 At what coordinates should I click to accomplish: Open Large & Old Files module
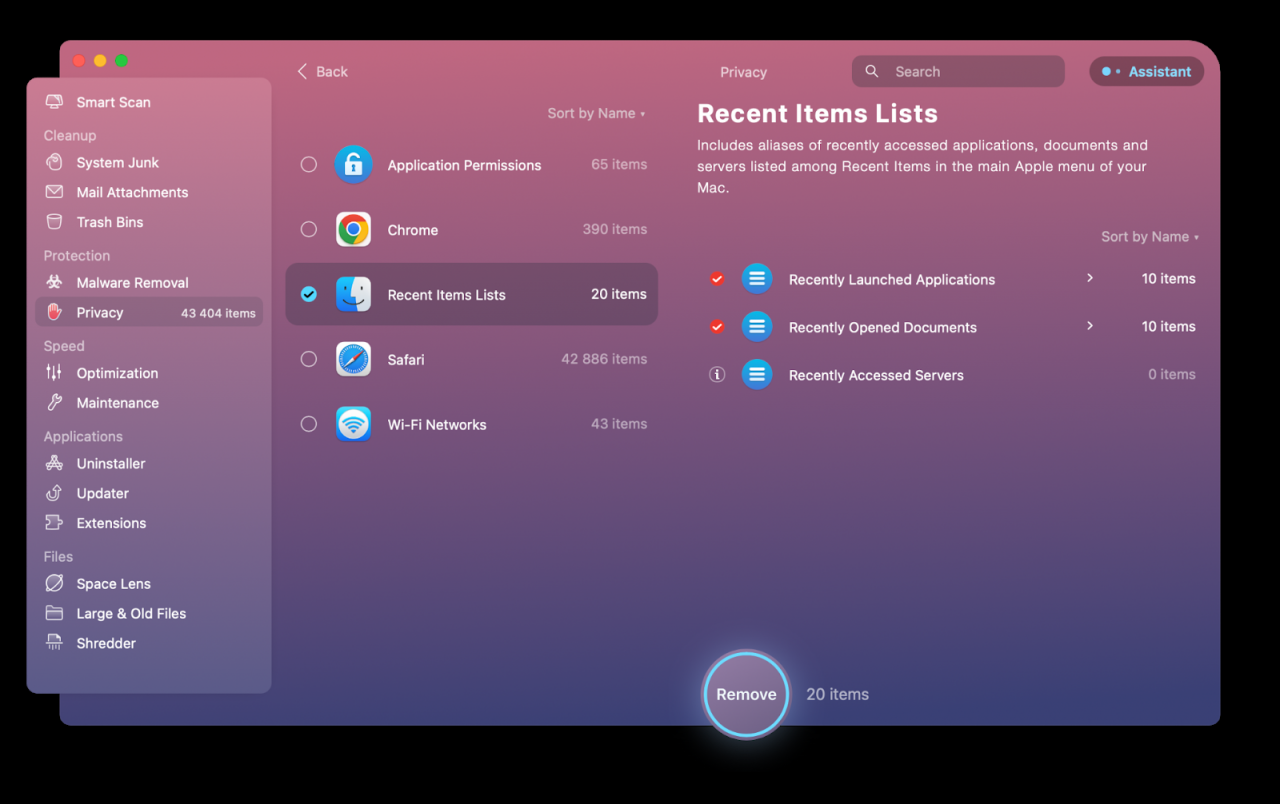pos(149,613)
